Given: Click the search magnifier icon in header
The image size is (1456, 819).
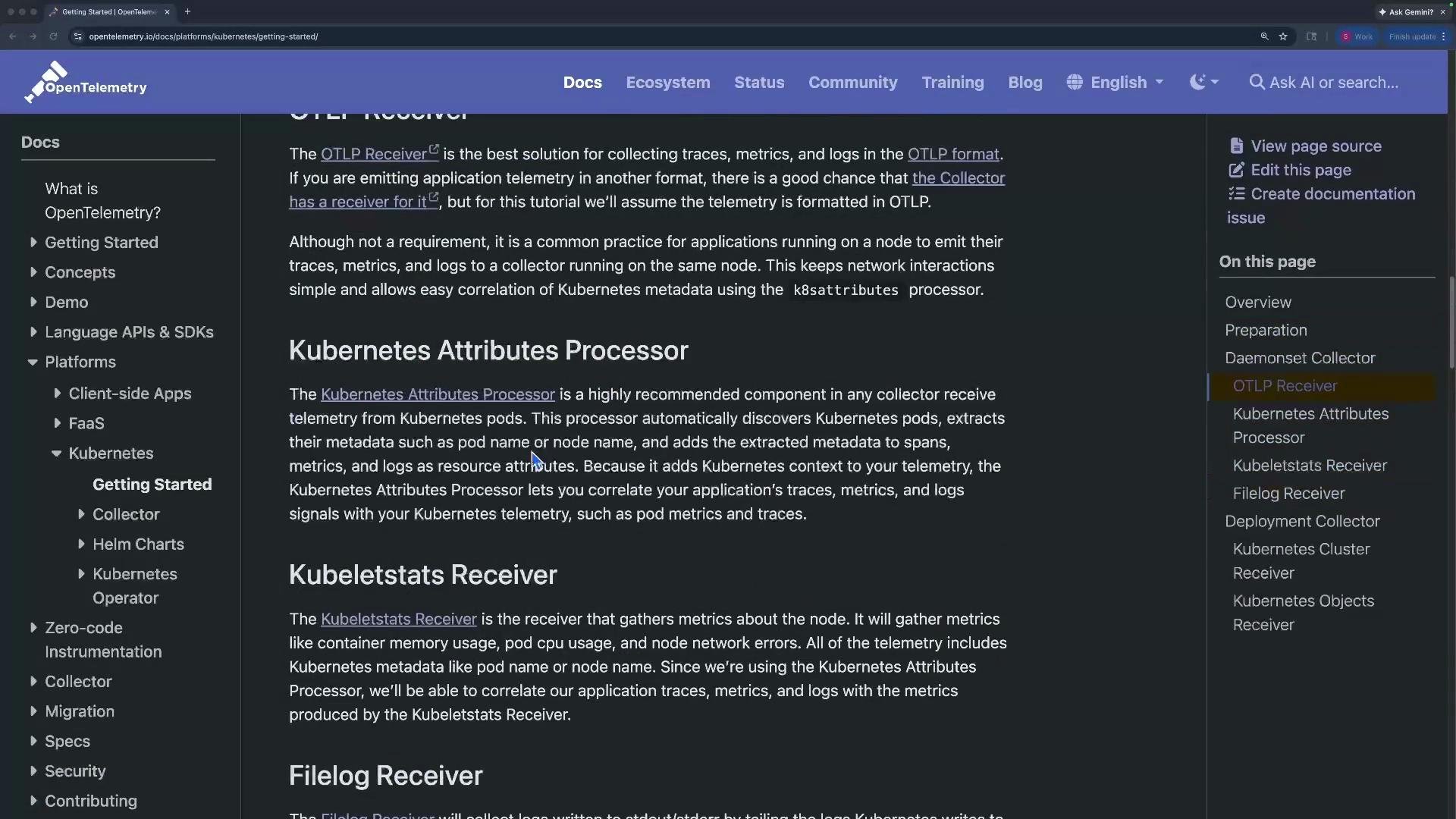Looking at the screenshot, I should 1257,82.
